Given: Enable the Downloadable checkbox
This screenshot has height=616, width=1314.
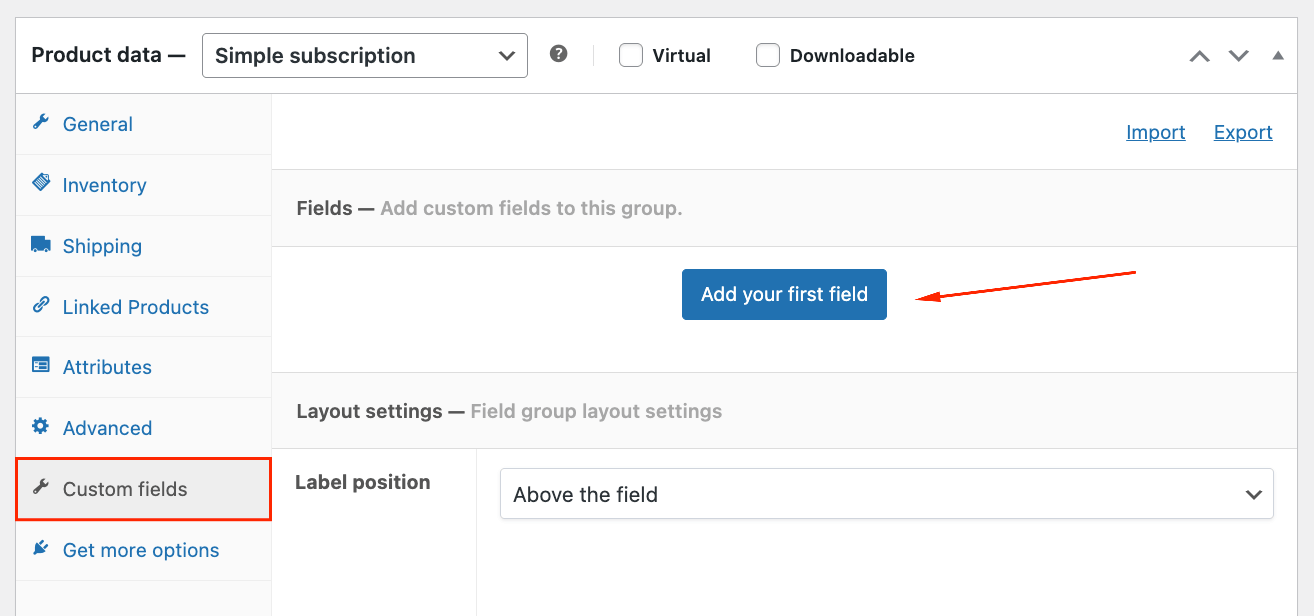Looking at the screenshot, I should coord(768,55).
